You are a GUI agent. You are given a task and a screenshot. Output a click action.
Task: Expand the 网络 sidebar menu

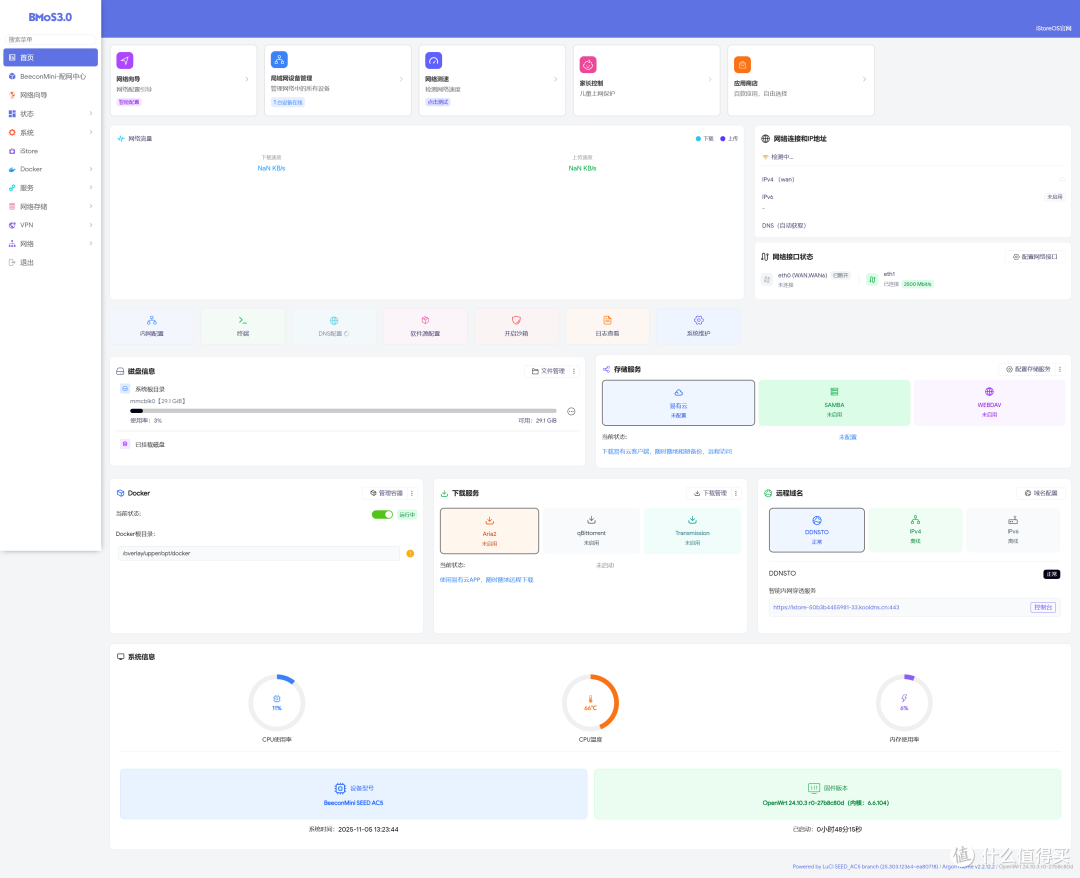click(50, 244)
